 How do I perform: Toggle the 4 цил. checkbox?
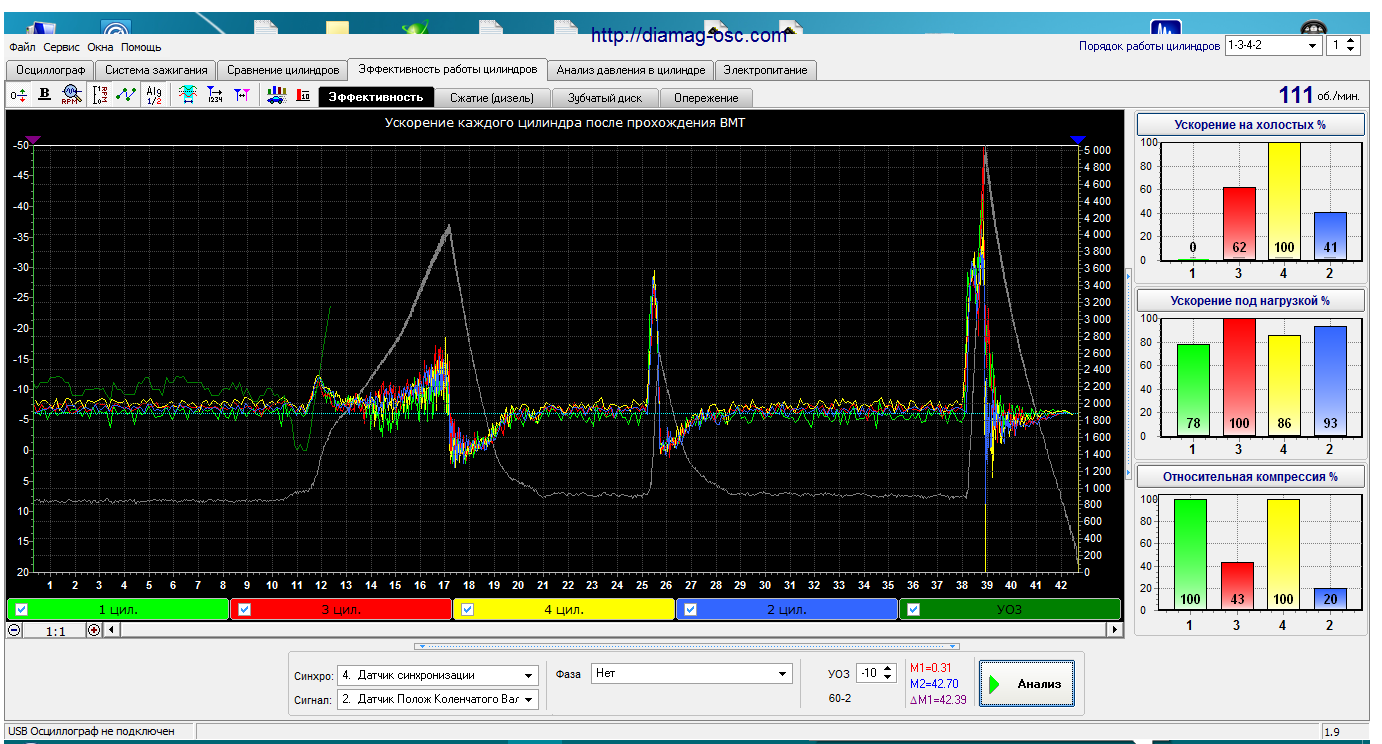coord(467,609)
